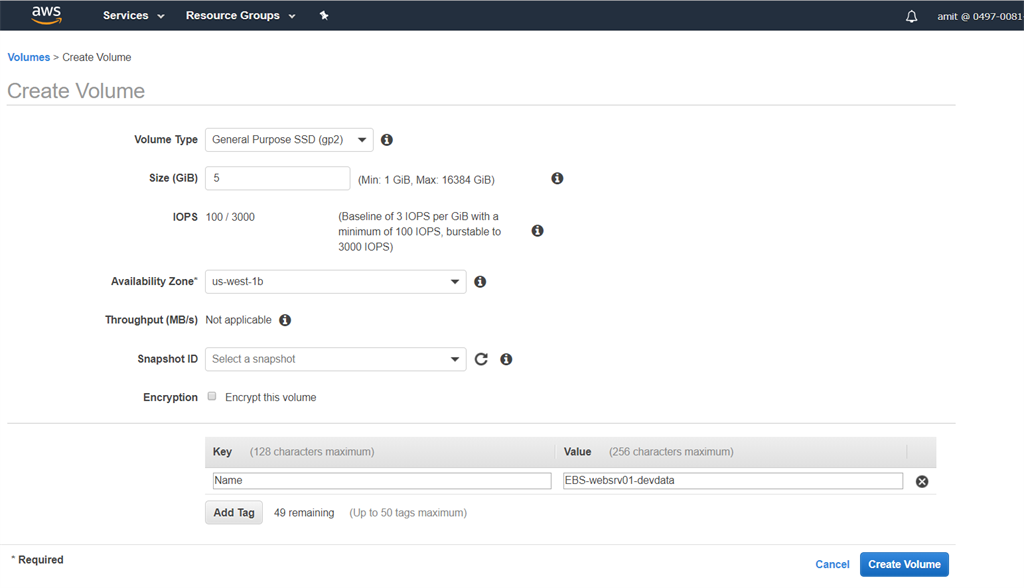Open the Snapshot ID selector
This screenshot has width=1024, height=588.
[x=335, y=359]
